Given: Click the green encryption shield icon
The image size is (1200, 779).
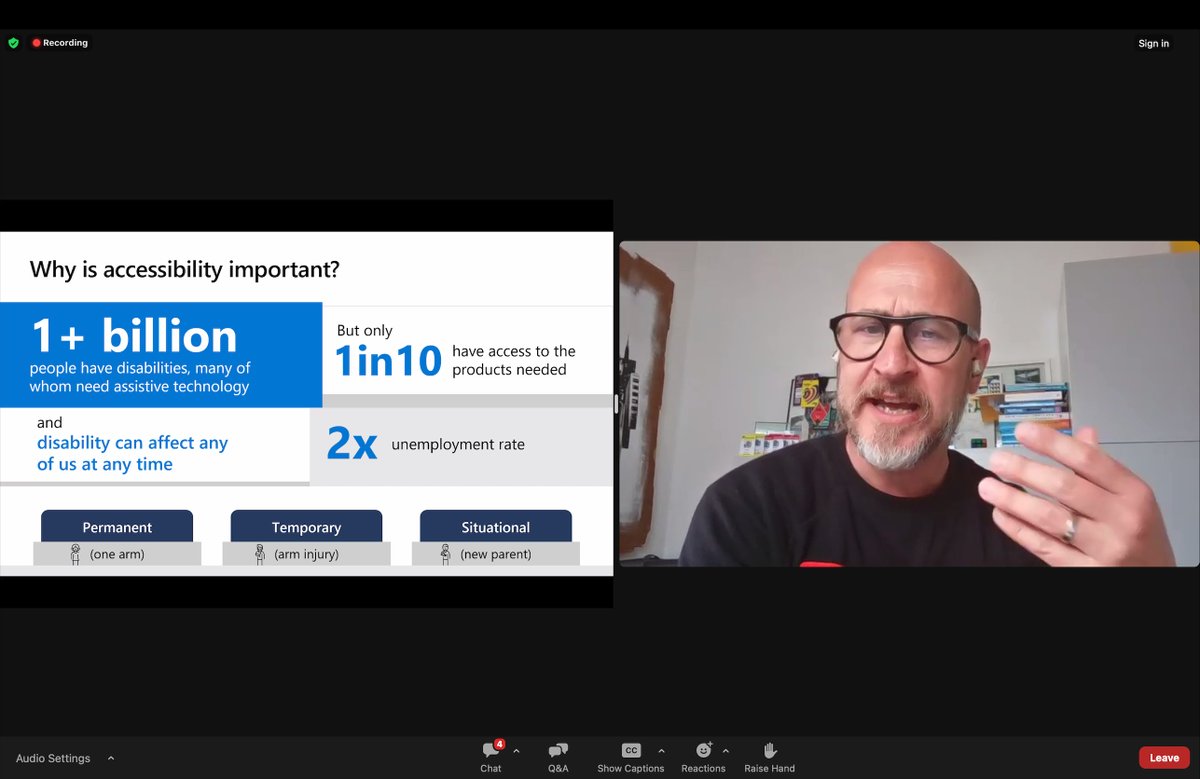Looking at the screenshot, I should coord(13,43).
